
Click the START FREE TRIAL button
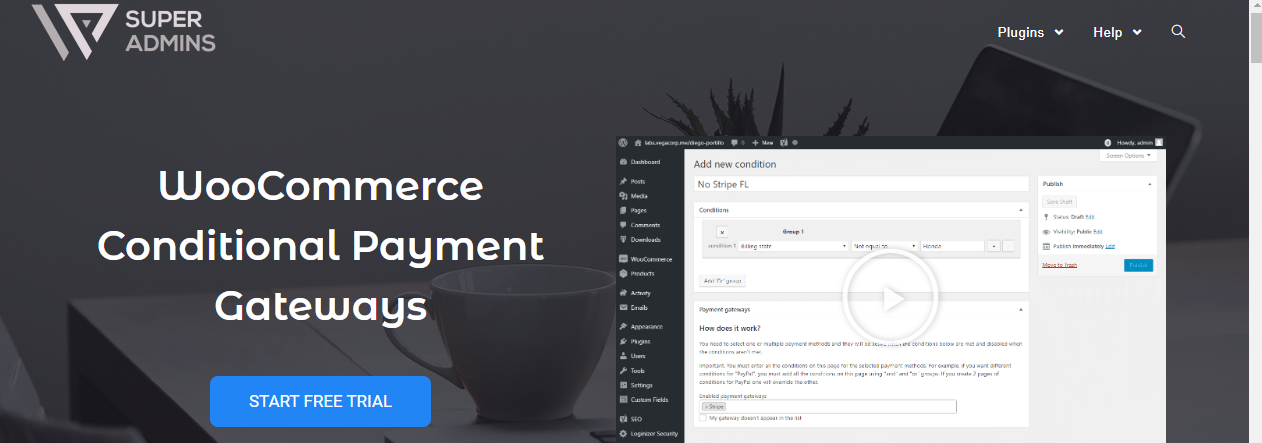[x=320, y=402]
